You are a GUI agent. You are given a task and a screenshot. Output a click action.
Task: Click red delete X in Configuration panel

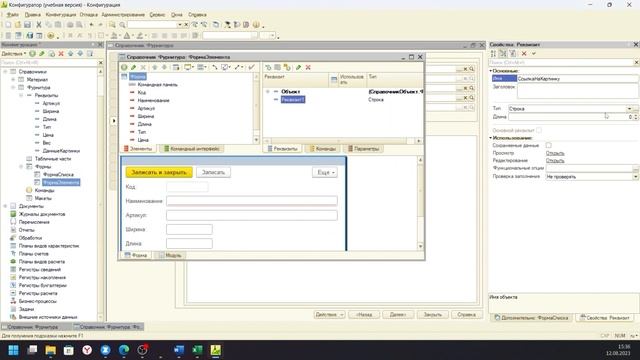click(x=61, y=53)
